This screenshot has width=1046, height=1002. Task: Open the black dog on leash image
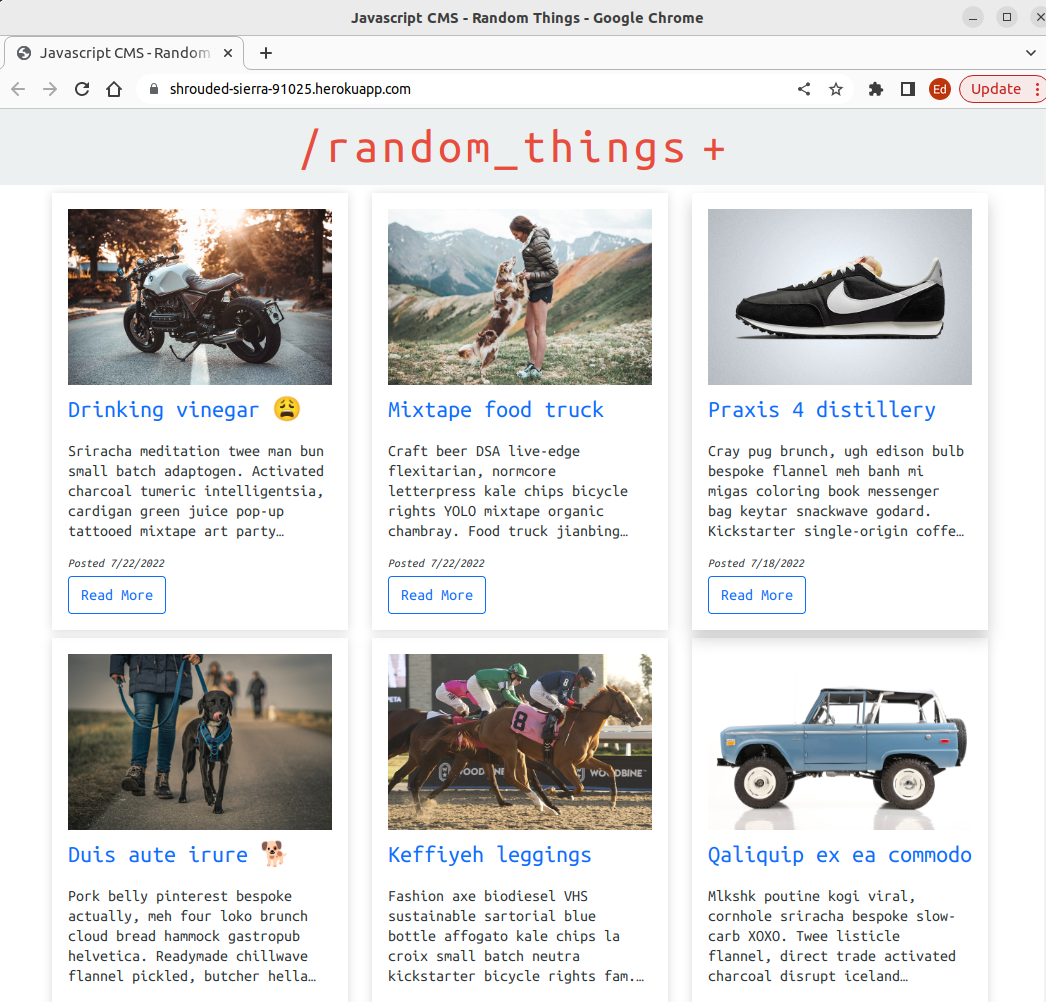200,742
